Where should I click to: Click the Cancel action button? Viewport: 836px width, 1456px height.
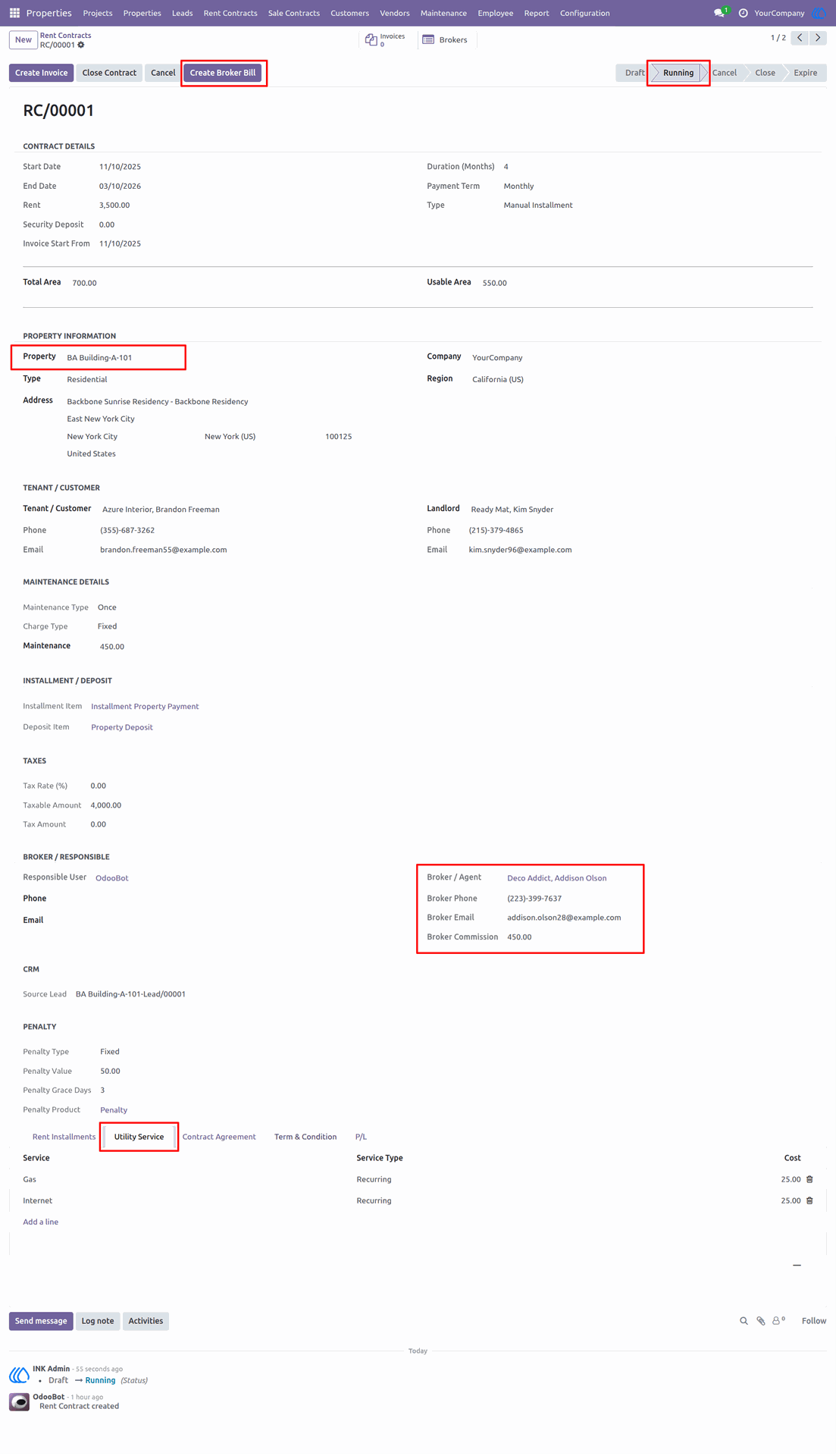pos(163,73)
